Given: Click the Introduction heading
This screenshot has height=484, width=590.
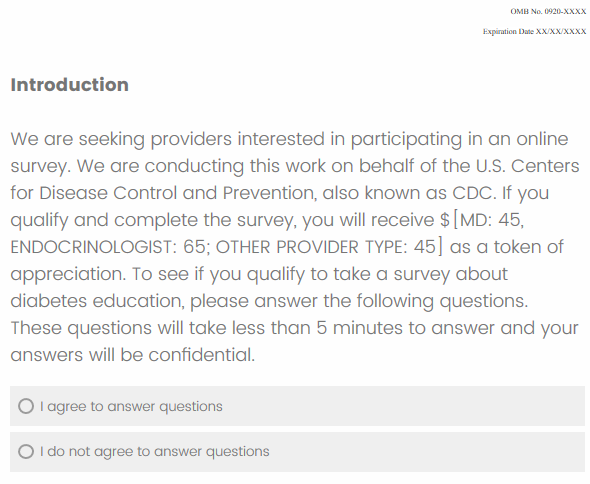Looking at the screenshot, I should (x=70, y=85).
